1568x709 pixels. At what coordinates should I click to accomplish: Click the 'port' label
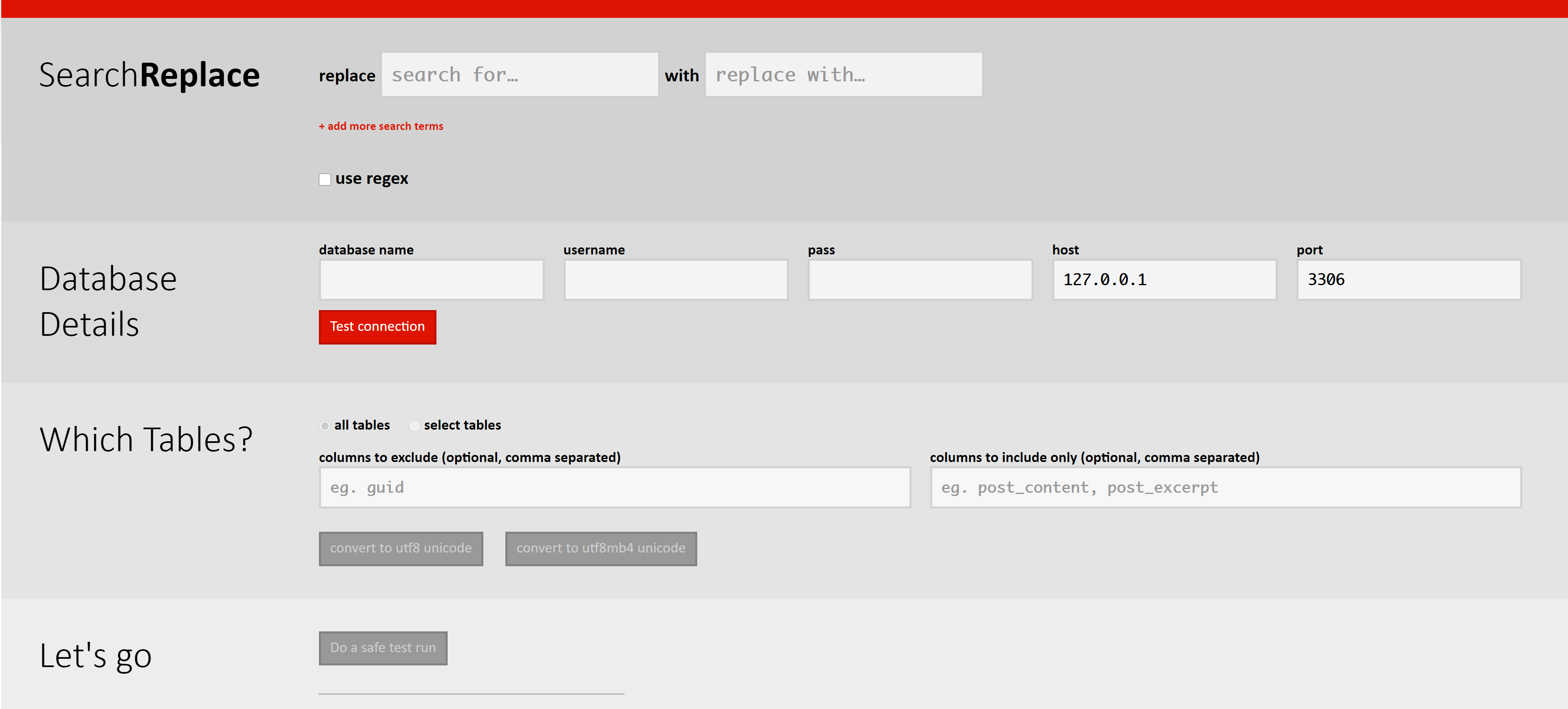(1309, 250)
